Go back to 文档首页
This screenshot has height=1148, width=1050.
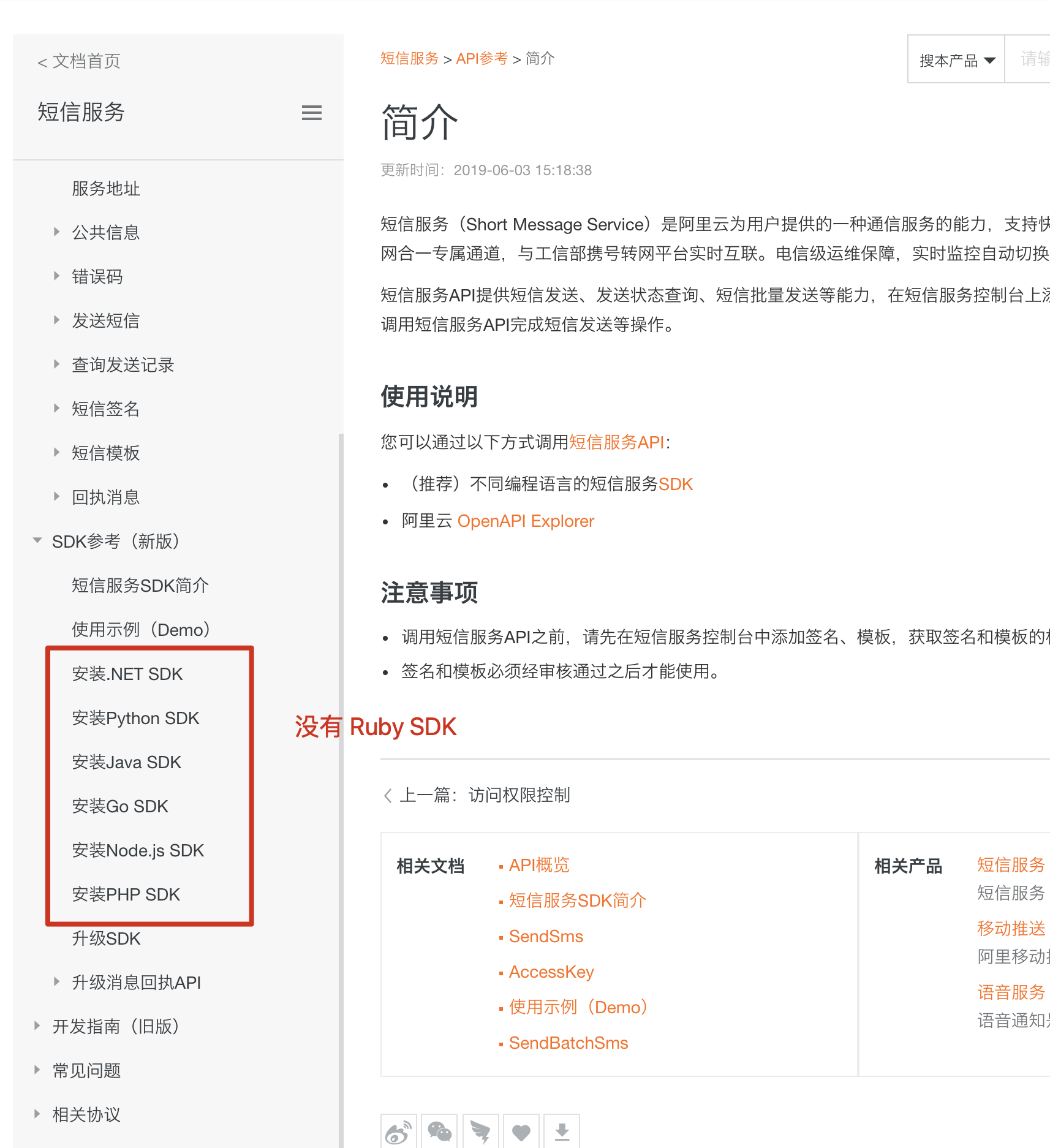[79, 61]
